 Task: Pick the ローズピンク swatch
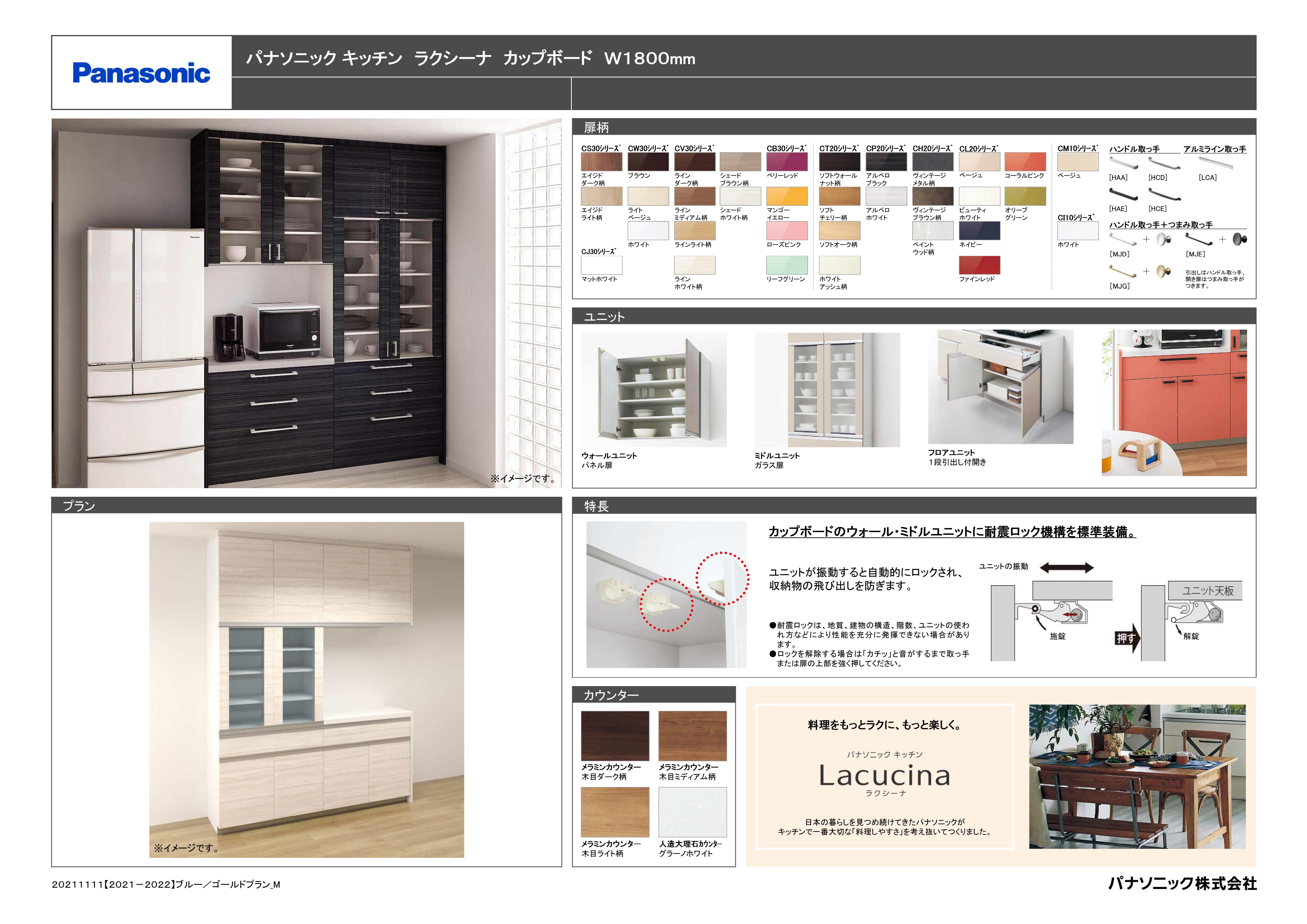787,230
